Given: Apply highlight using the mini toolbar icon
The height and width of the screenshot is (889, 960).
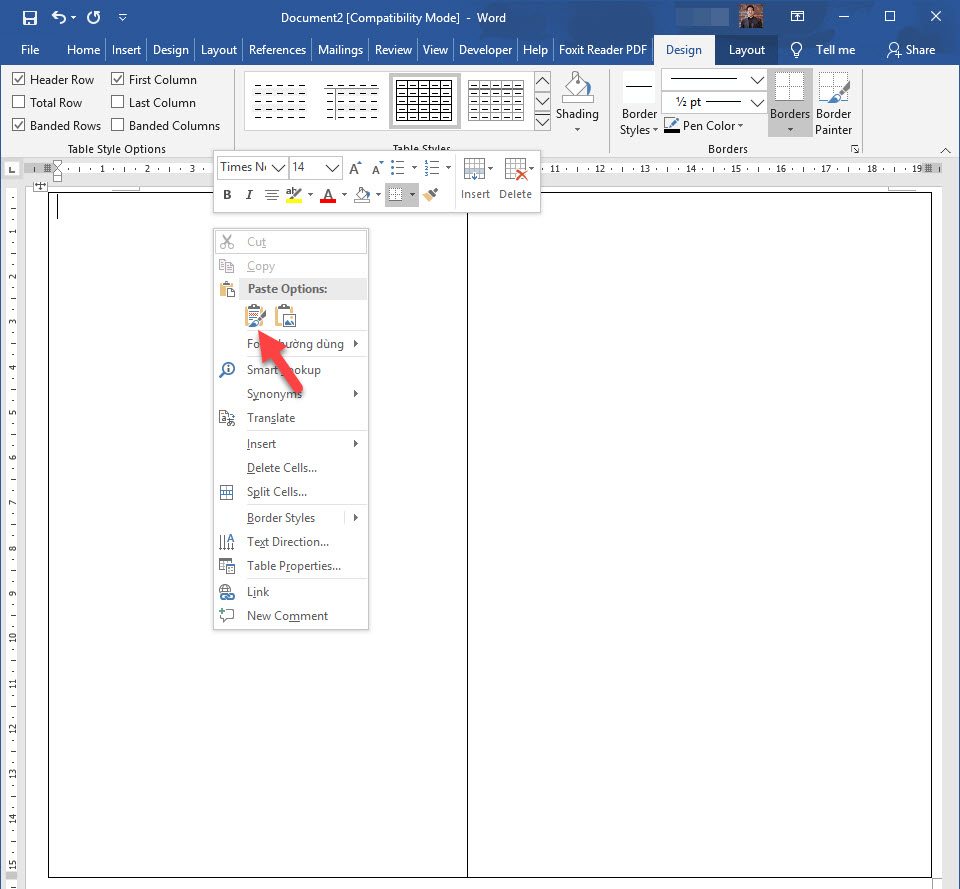Looking at the screenshot, I should tap(295, 194).
